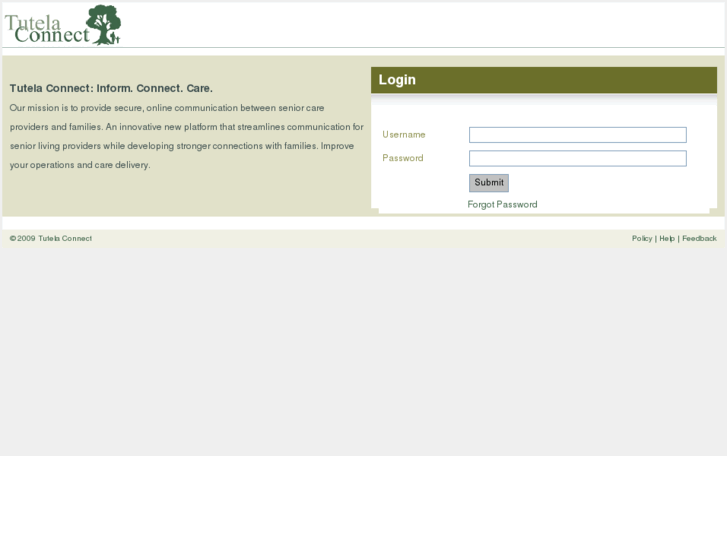This screenshot has width=727, height=545.
Task: Click the 'Our mission is to provide' paragraph
Action: pyautogui.click(x=186, y=136)
